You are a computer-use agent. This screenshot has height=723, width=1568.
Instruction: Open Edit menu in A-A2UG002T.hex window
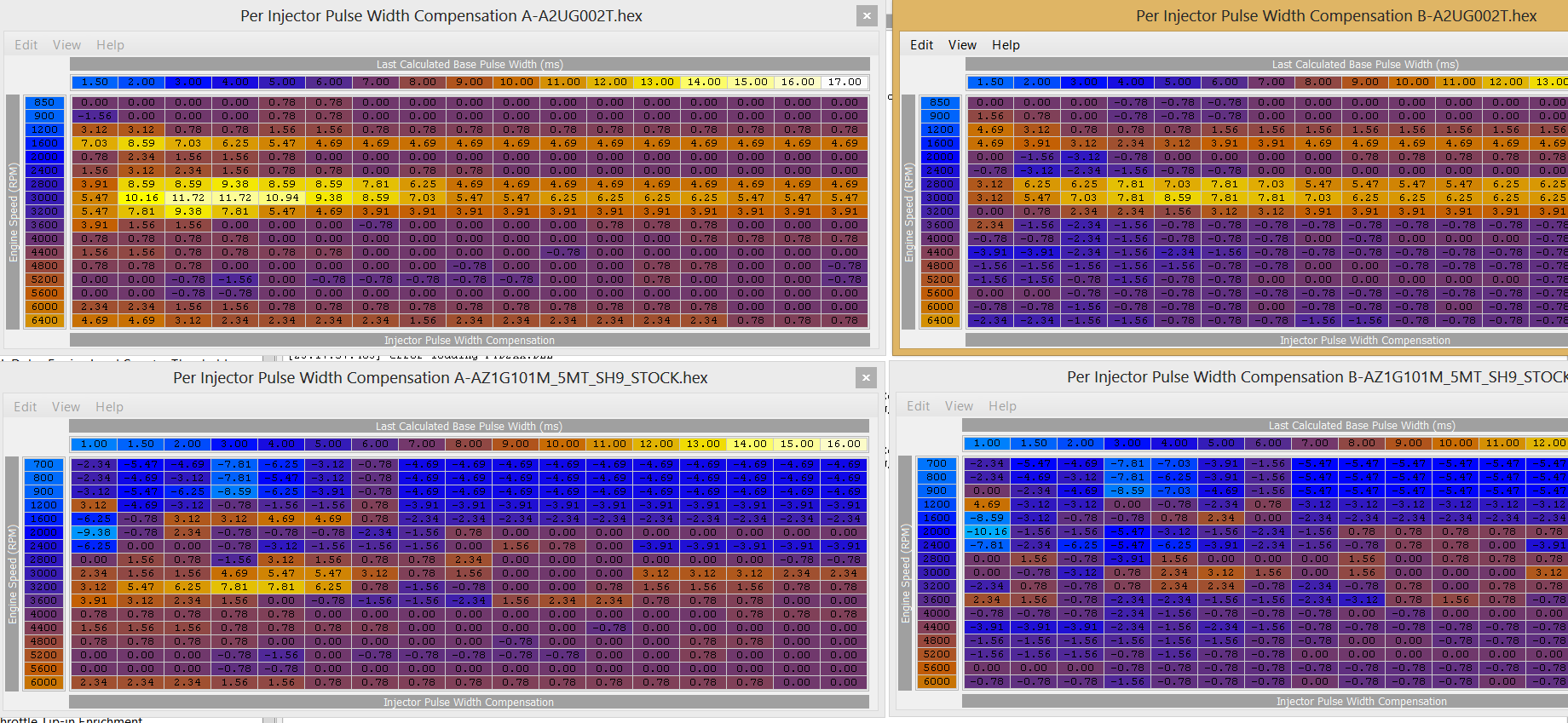point(26,45)
